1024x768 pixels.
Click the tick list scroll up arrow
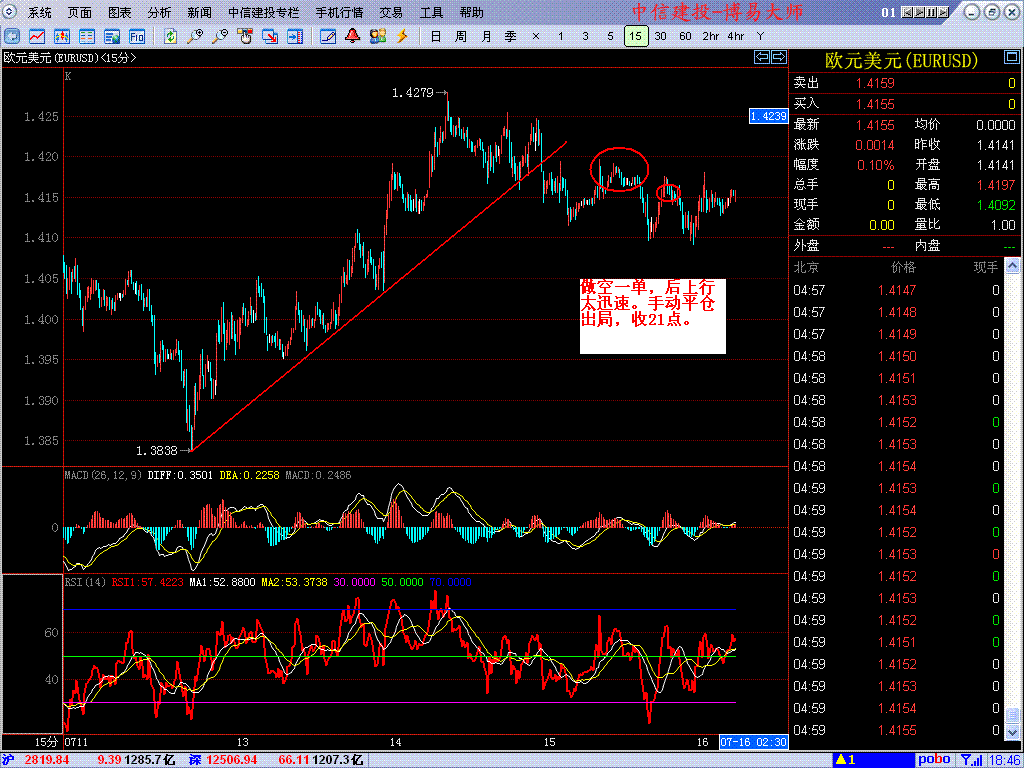click(1012, 266)
